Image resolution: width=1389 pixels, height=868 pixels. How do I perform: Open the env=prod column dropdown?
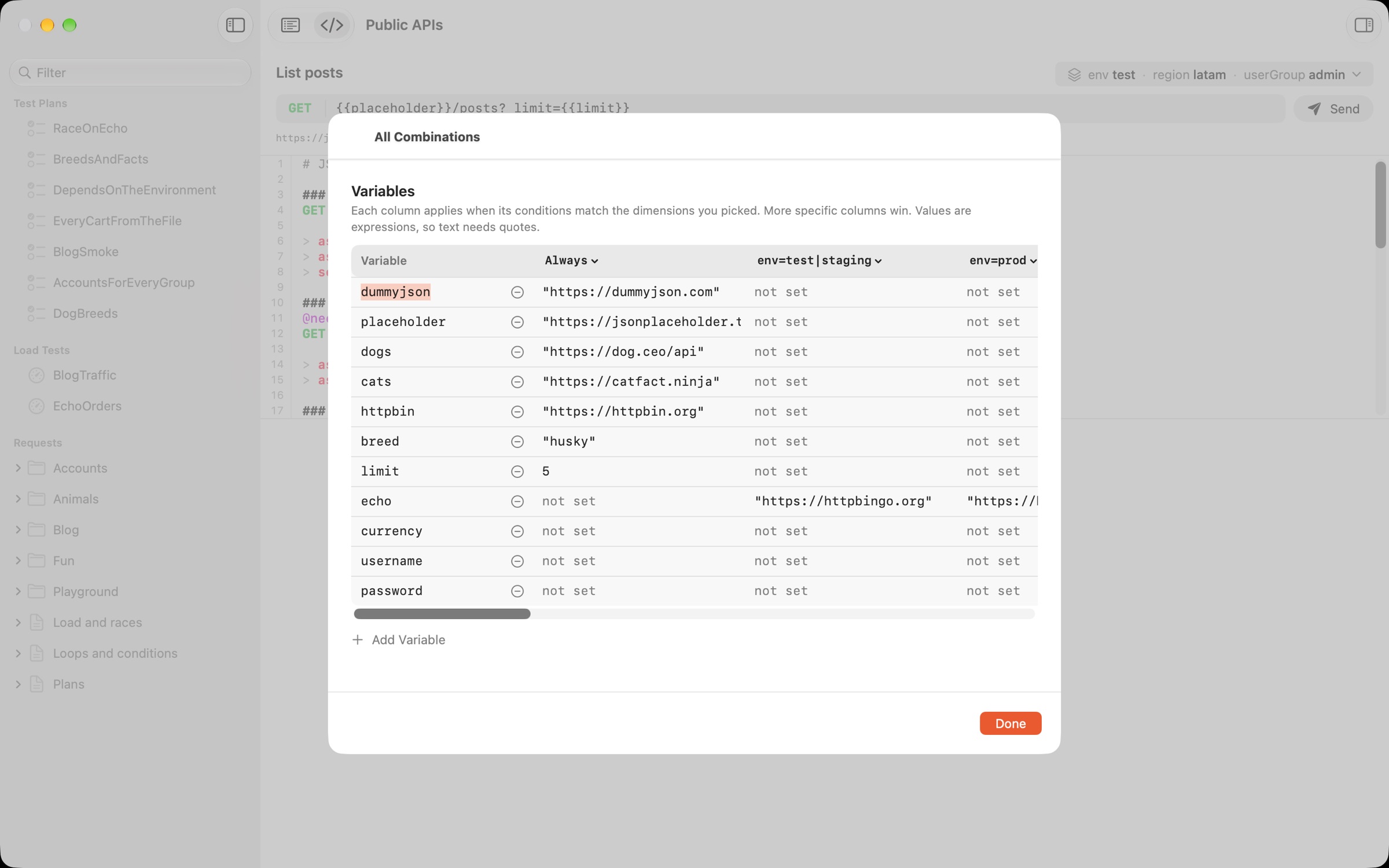[1002, 260]
